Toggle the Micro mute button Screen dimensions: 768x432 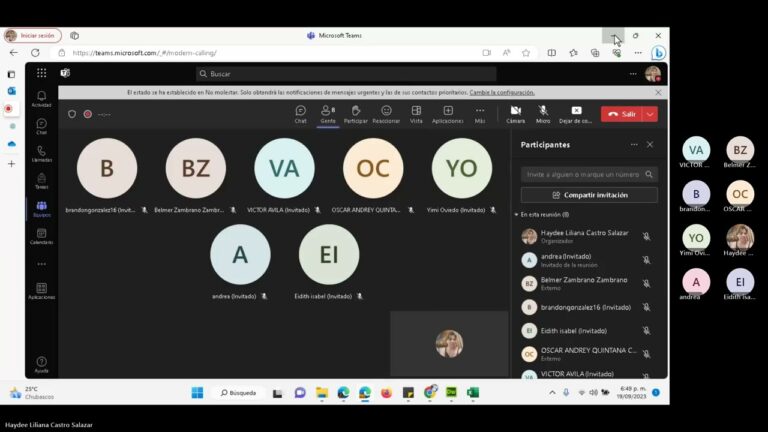pos(543,114)
